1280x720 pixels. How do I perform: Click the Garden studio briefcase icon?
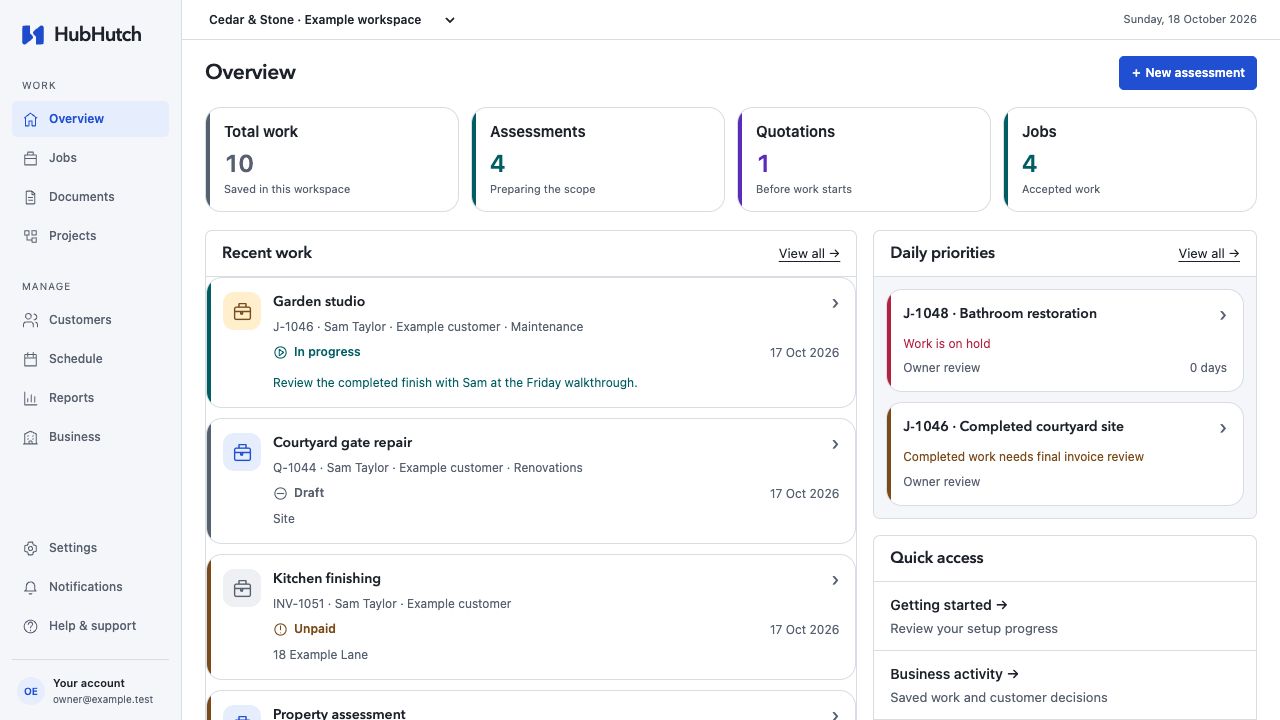242,311
